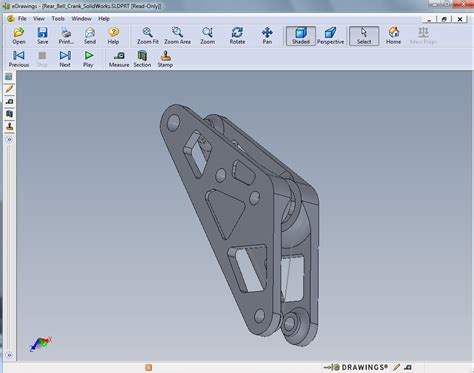Viewport: 474px width, 373px height.
Task: Restore the inner document window
Action: tap(444, 19)
